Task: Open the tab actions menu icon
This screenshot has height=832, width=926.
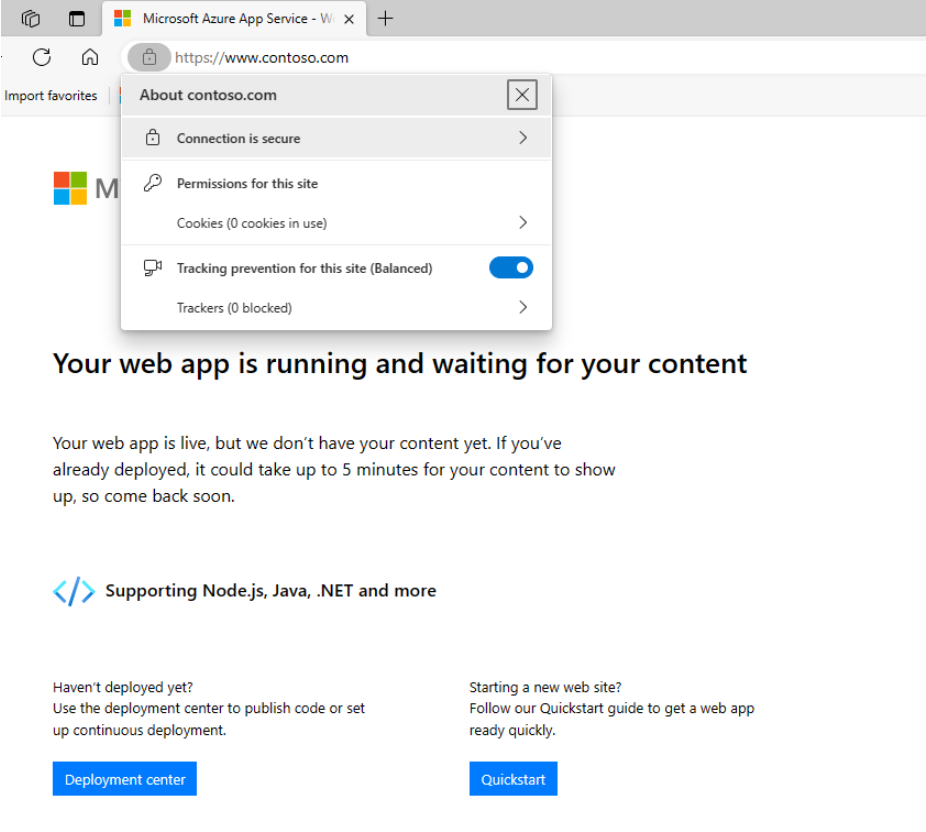Action: tap(77, 19)
